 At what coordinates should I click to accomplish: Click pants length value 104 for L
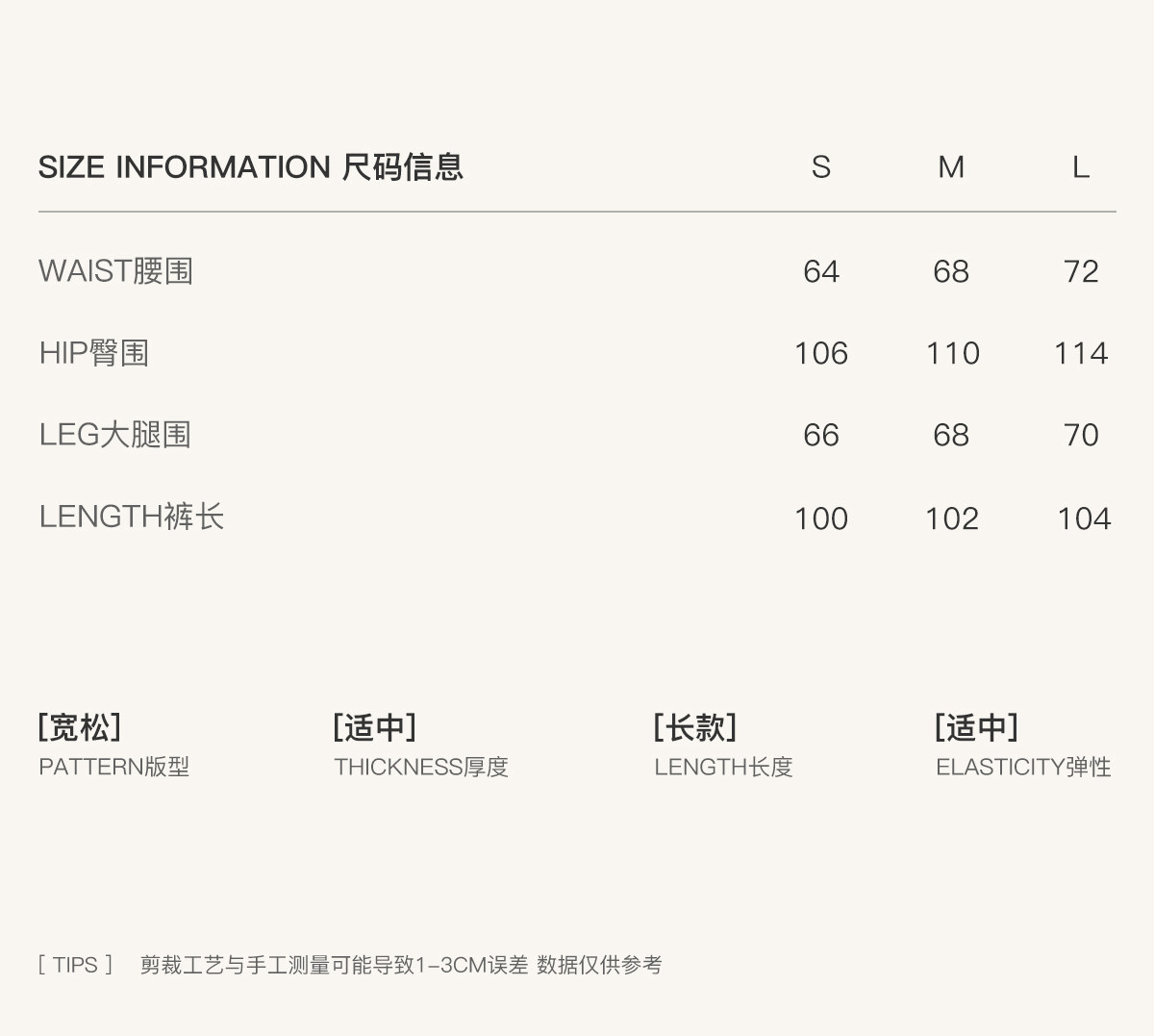pos(1084,518)
